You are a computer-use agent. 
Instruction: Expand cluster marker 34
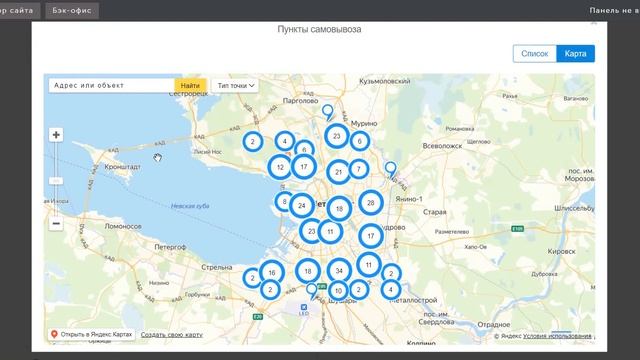pos(339,270)
